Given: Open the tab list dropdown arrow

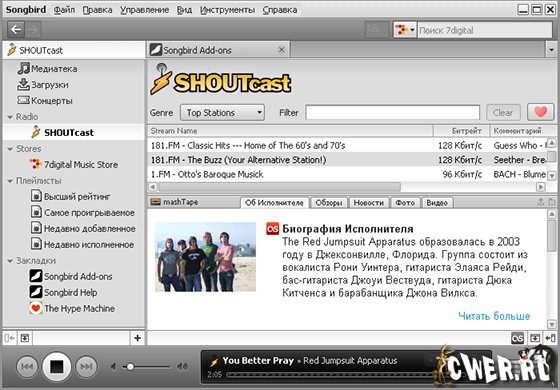Looking at the screenshot, I should [551, 50].
